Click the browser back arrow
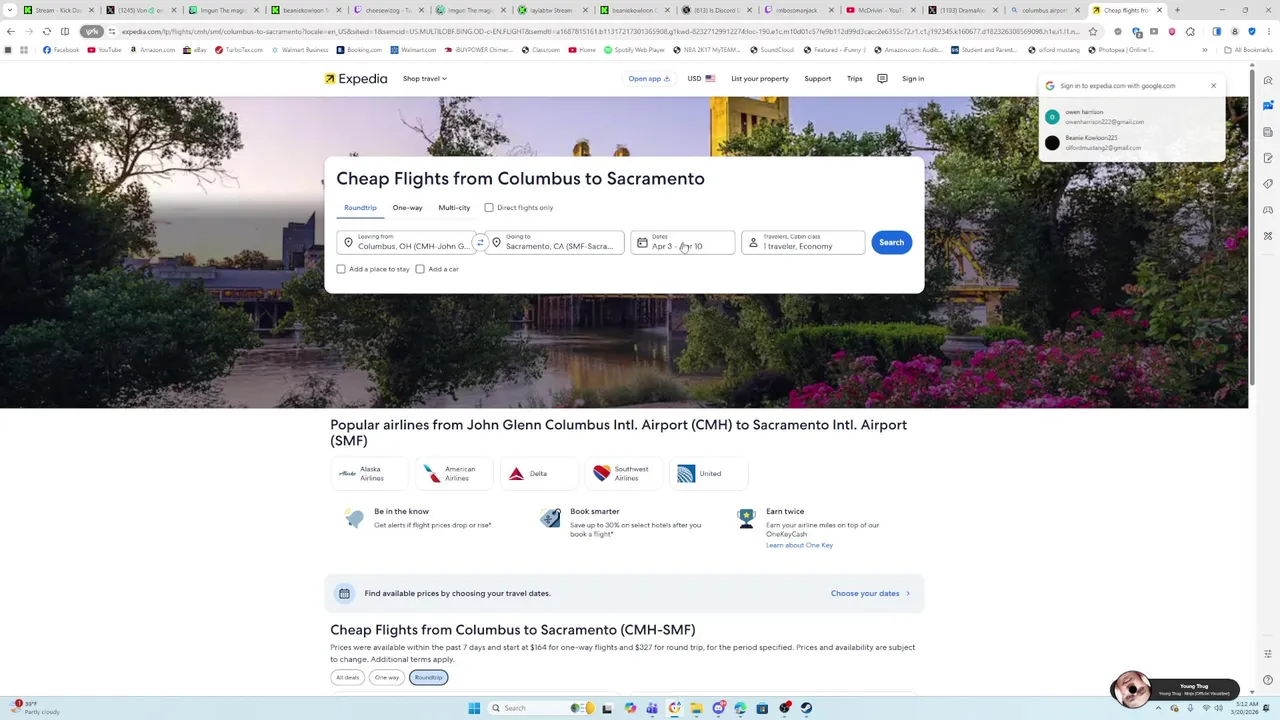 point(10,31)
